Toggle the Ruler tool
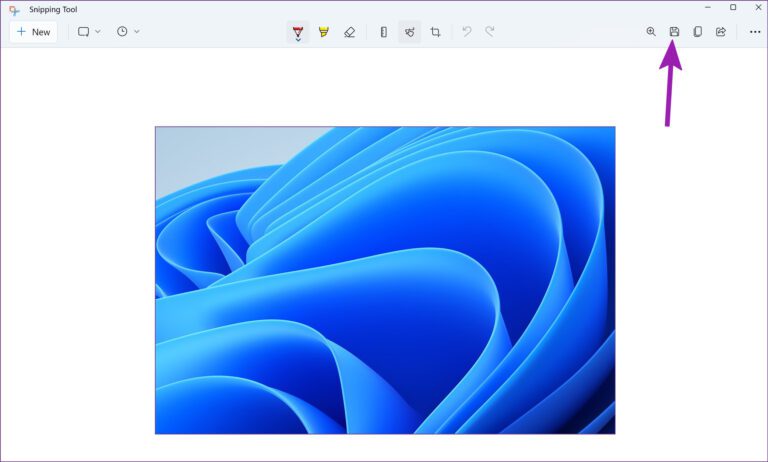Screen dimensions: 768x462 (x=383, y=32)
